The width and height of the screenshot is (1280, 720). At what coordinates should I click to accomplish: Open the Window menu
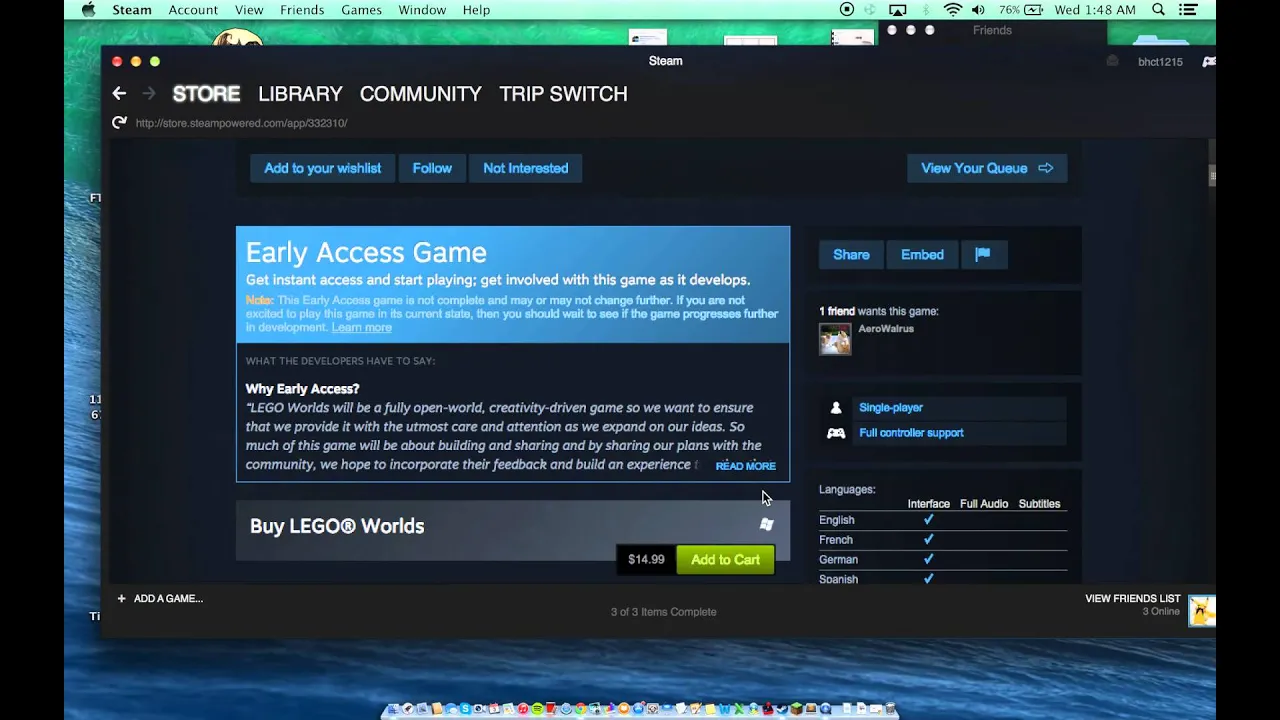(422, 10)
